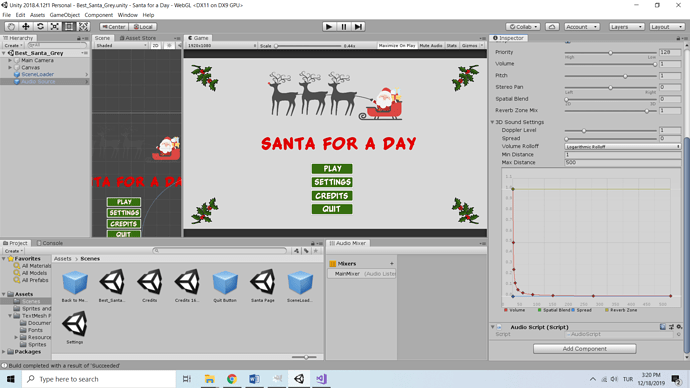690x388 pixels.
Task: Toggle Local handle rotation
Action: point(143,27)
